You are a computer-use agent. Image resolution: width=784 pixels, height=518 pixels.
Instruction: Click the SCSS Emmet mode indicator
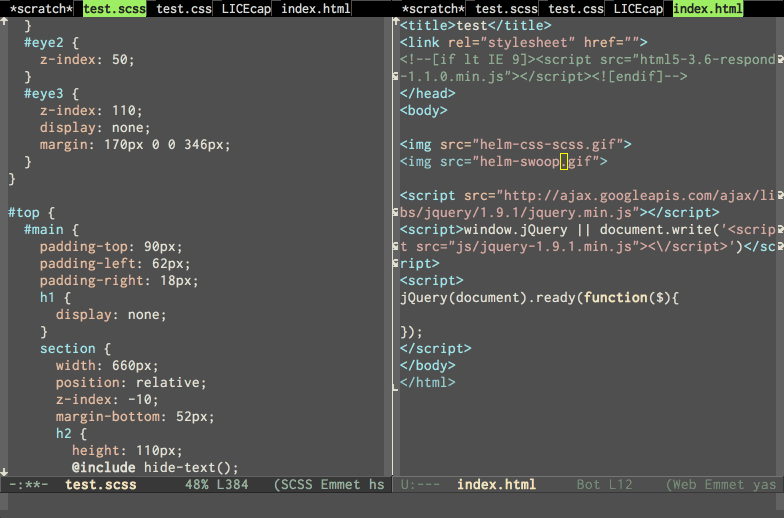(330, 485)
